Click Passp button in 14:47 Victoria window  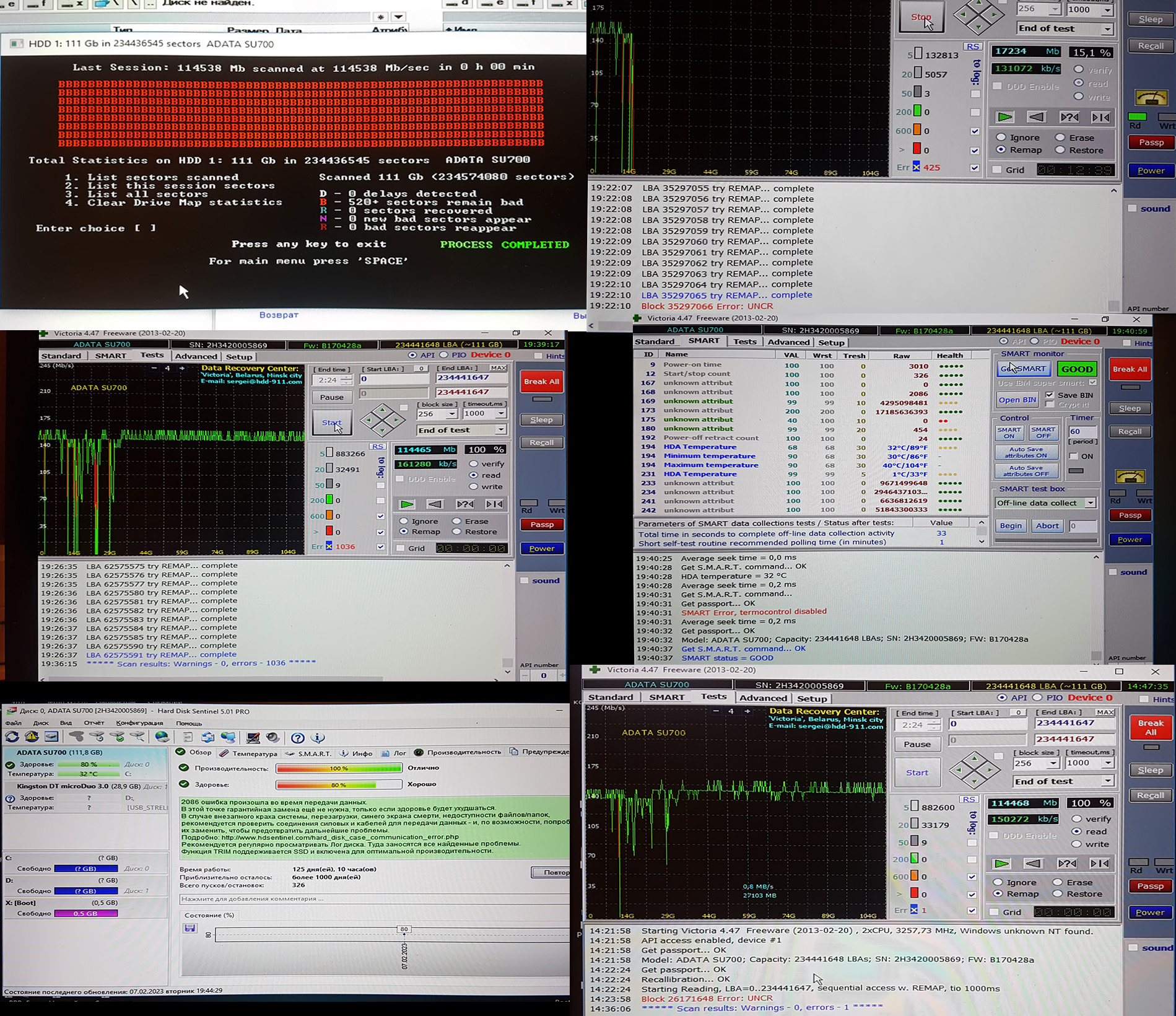click(x=1151, y=886)
